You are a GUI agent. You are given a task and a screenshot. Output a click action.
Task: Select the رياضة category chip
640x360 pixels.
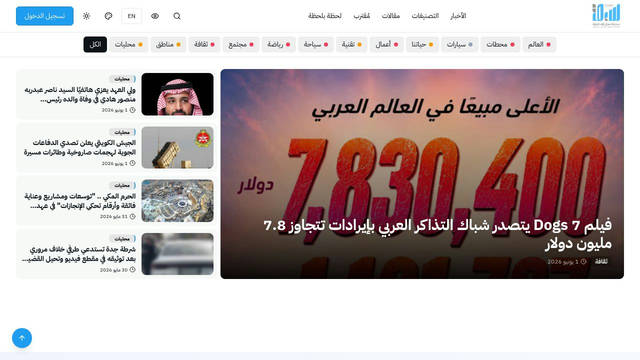(x=278, y=44)
